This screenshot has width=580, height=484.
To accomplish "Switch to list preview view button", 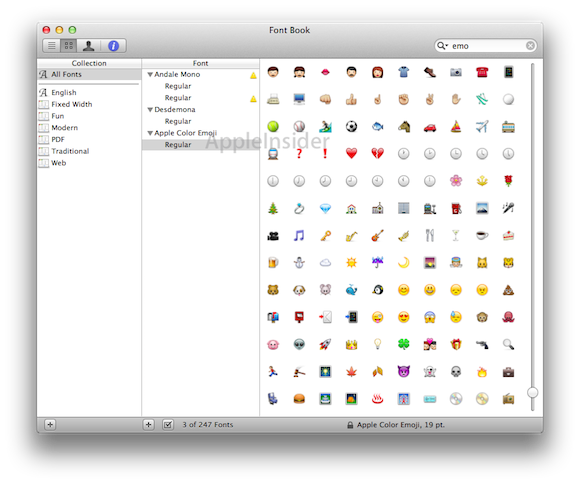I will [52, 46].
